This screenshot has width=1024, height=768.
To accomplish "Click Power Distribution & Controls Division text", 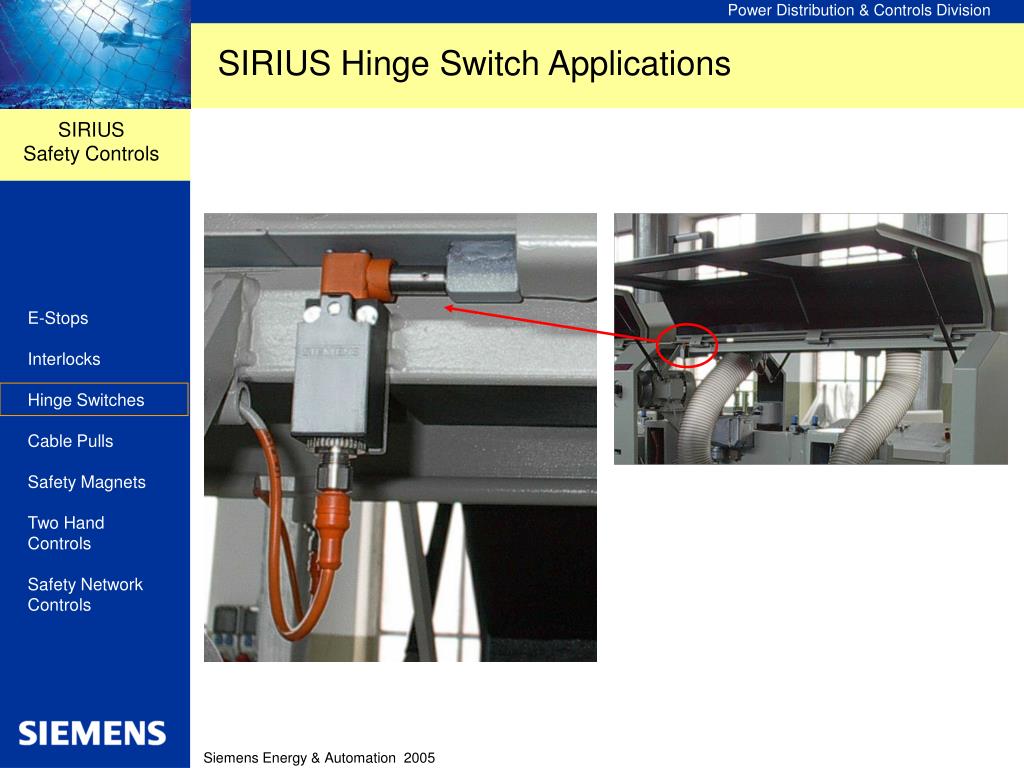I will [x=859, y=10].
